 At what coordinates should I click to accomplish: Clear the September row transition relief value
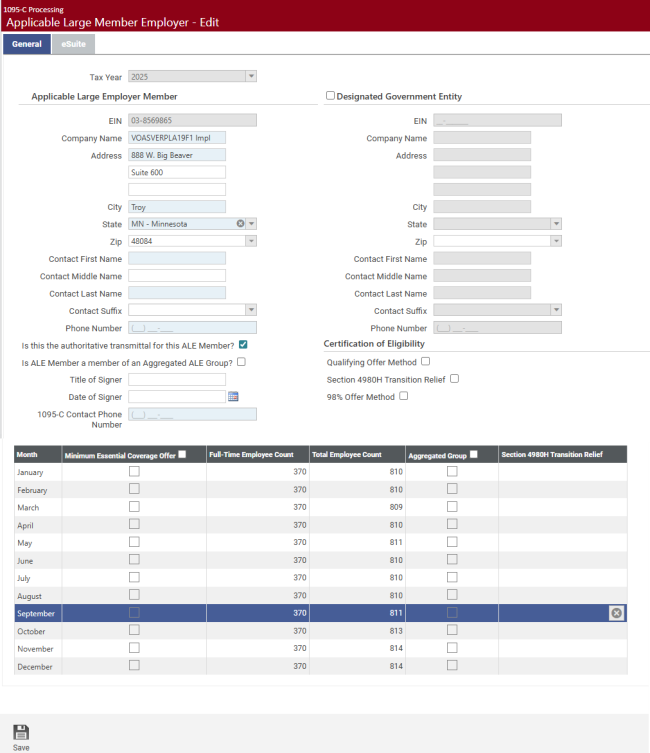click(x=616, y=613)
